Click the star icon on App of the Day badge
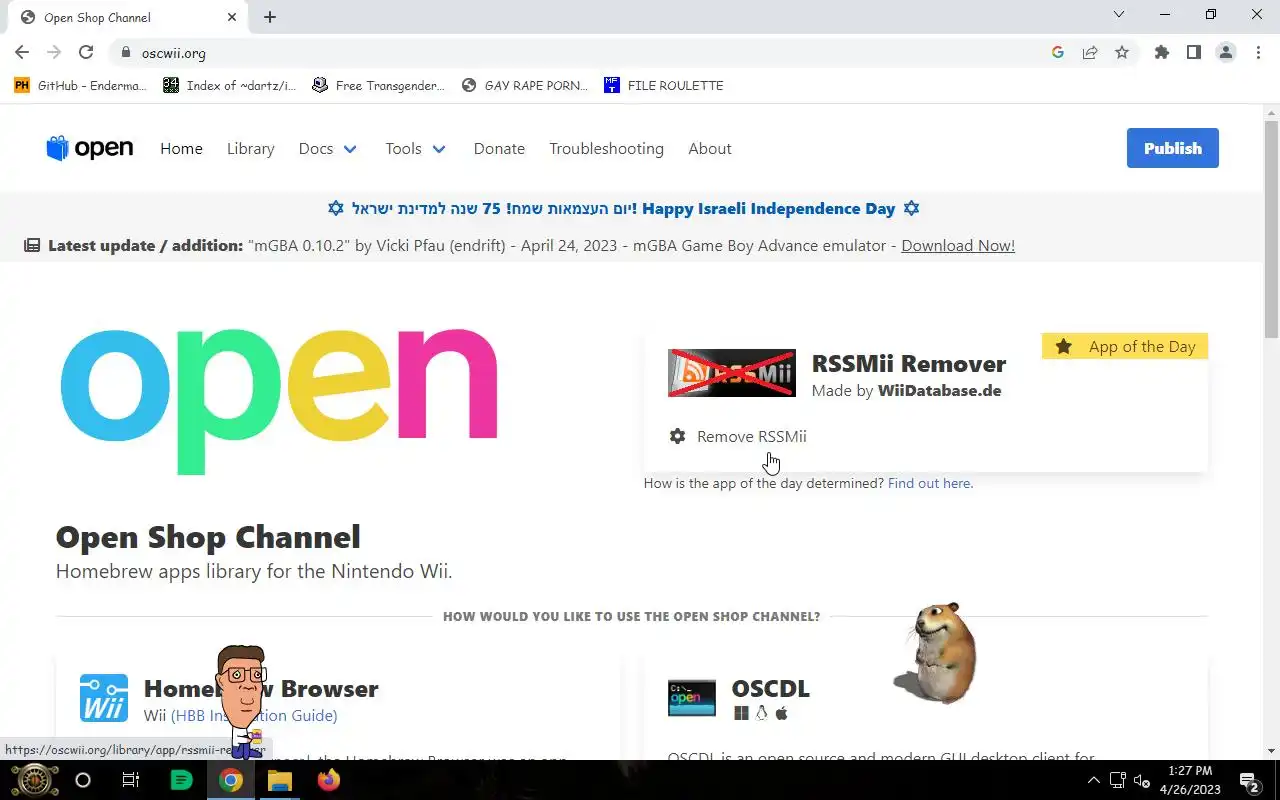 click(1064, 346)
